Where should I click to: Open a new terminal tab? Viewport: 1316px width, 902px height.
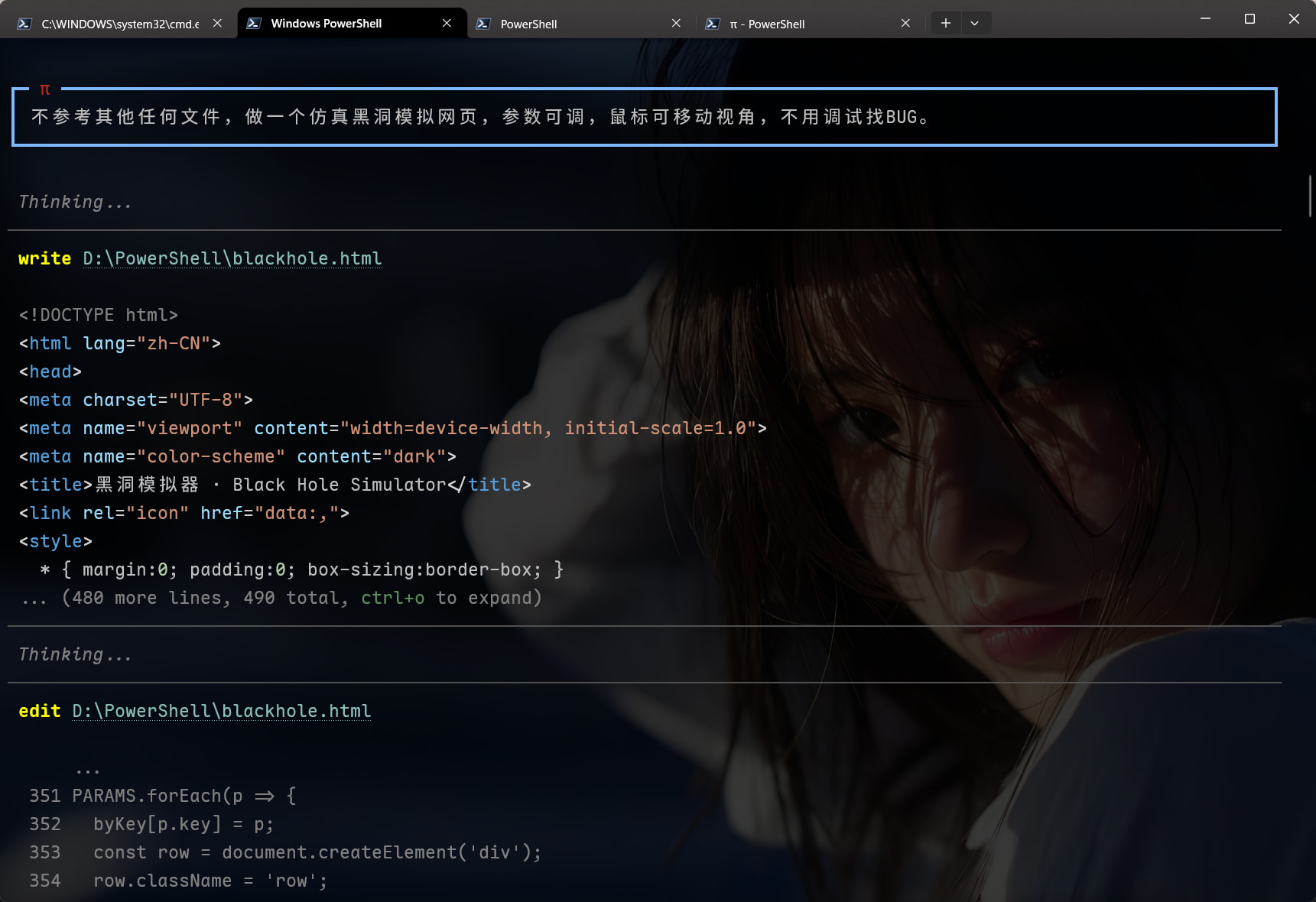946,23
